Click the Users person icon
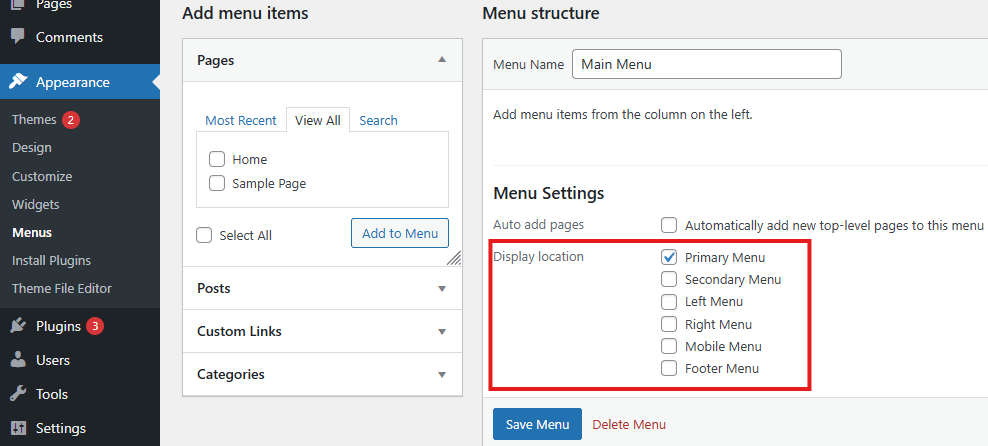 coord(18,360)
